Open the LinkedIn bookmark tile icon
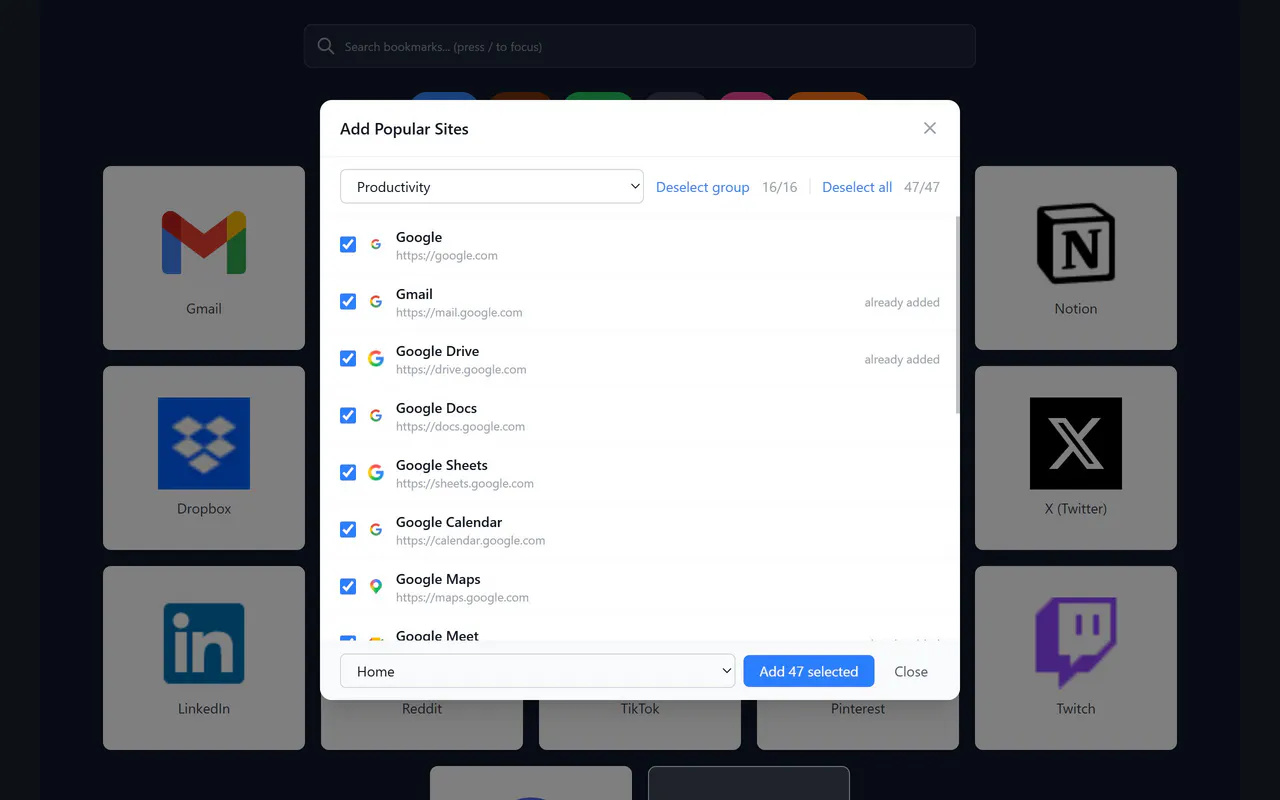1280x800 pixels. click(204, 643)
